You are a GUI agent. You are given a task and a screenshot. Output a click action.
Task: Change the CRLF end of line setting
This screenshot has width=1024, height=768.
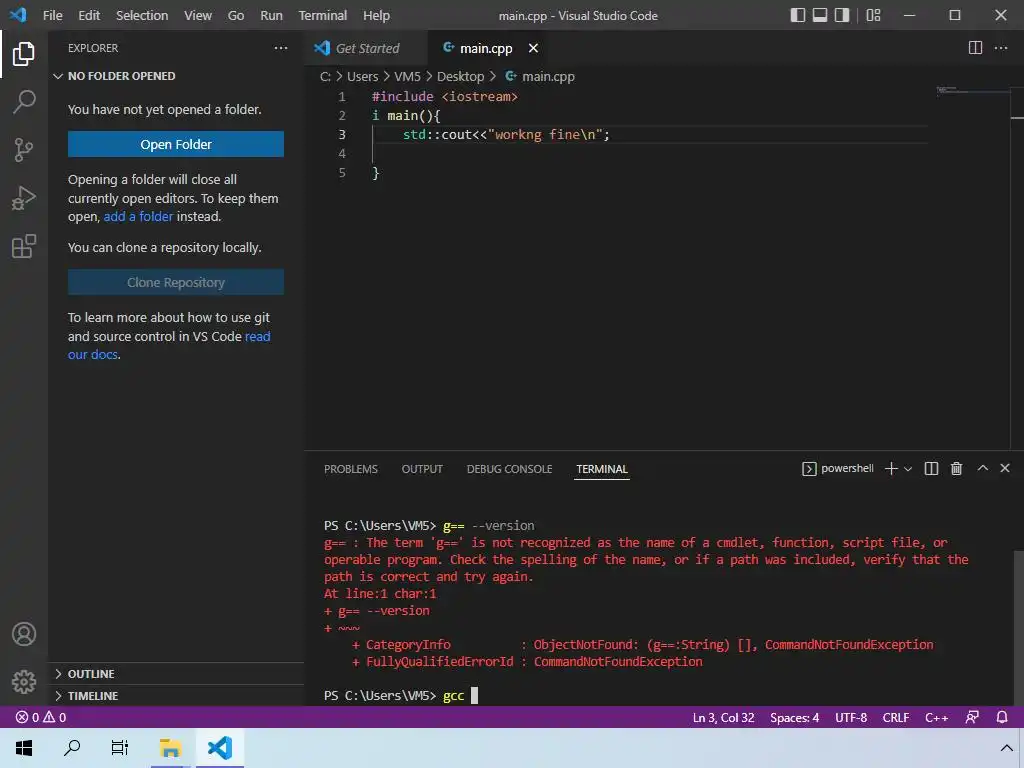click(895, 717)
